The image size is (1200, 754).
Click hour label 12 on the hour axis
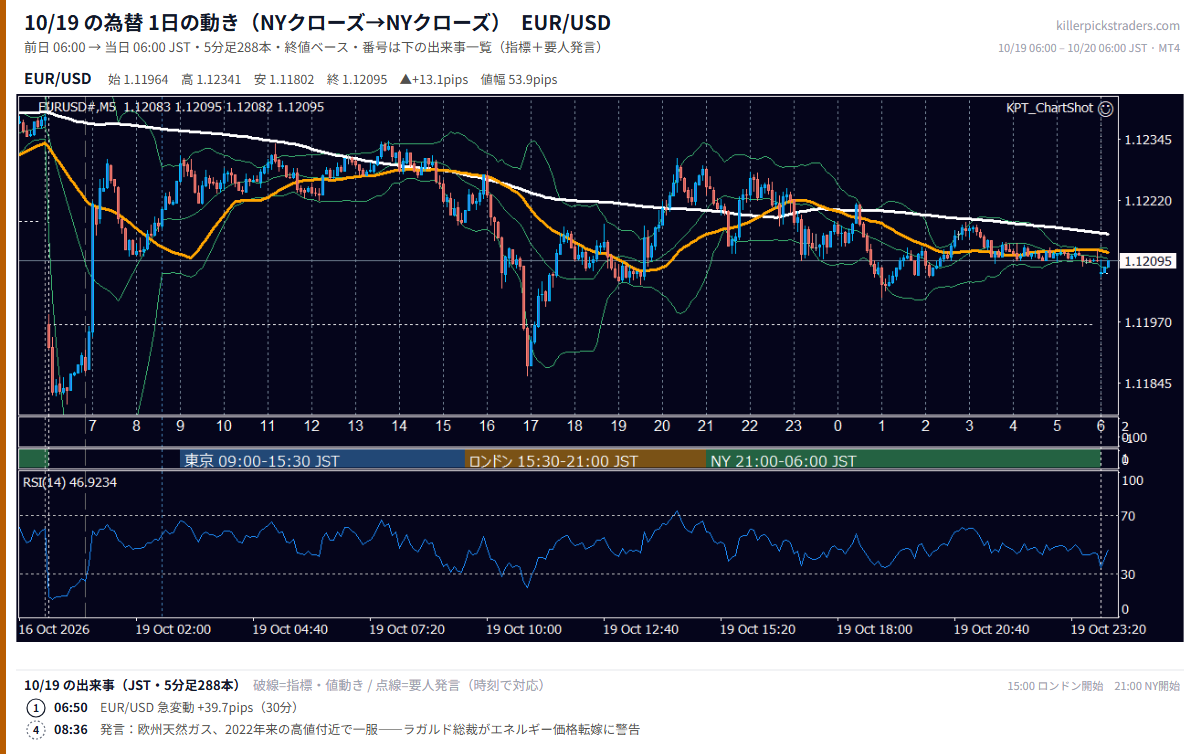pyautogui.click(x=312, y=426)
